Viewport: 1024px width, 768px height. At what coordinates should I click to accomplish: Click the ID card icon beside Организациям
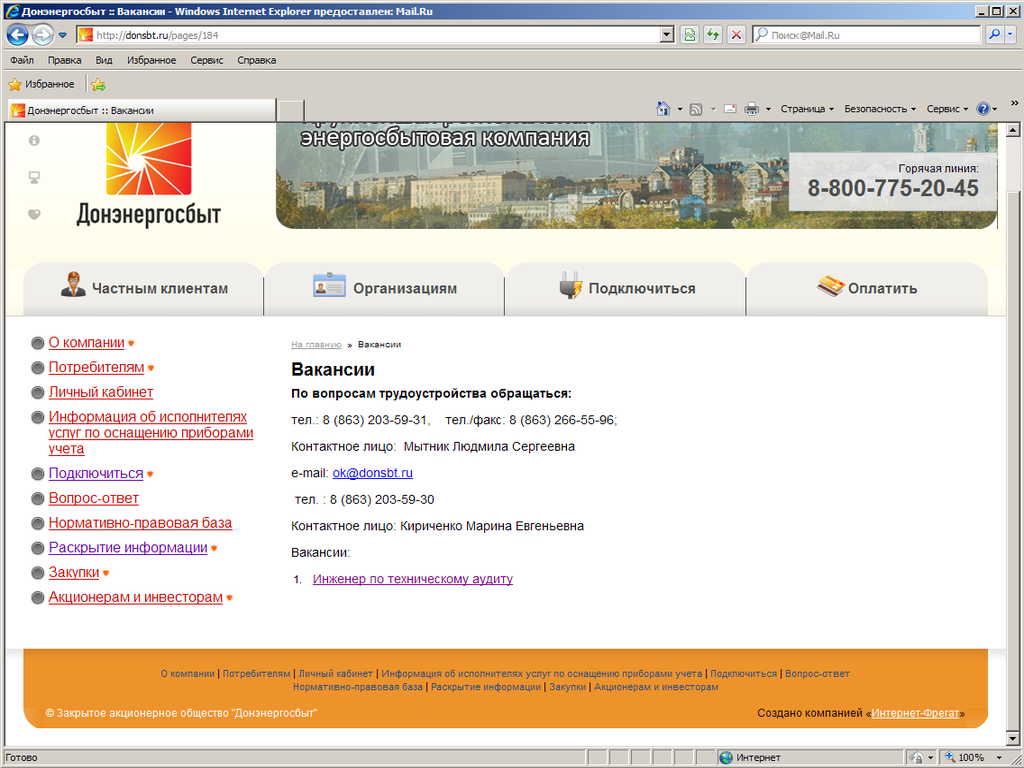(x=329, y=285)
